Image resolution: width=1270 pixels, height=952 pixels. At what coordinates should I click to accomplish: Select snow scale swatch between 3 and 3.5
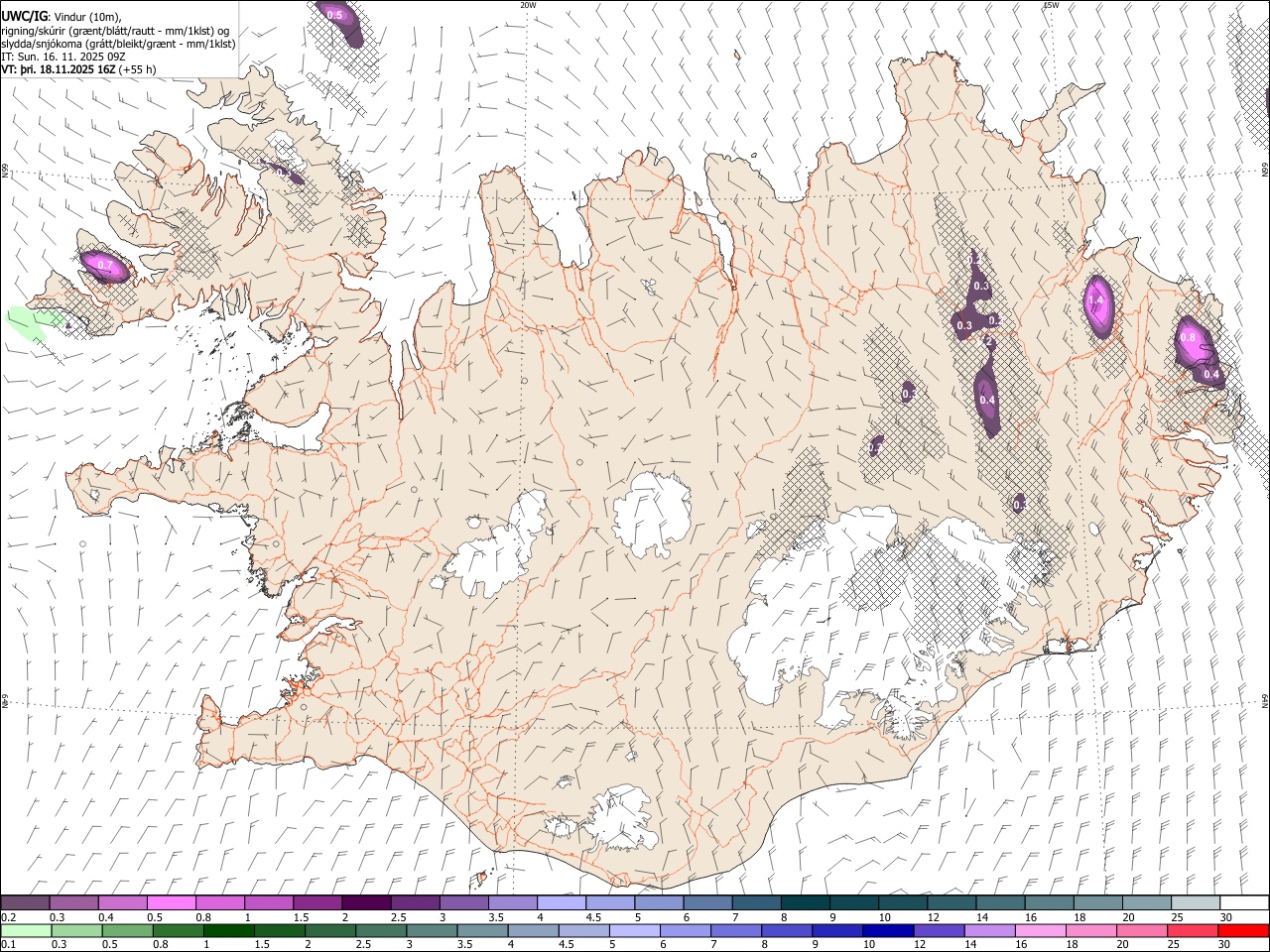tap(463, 902)
